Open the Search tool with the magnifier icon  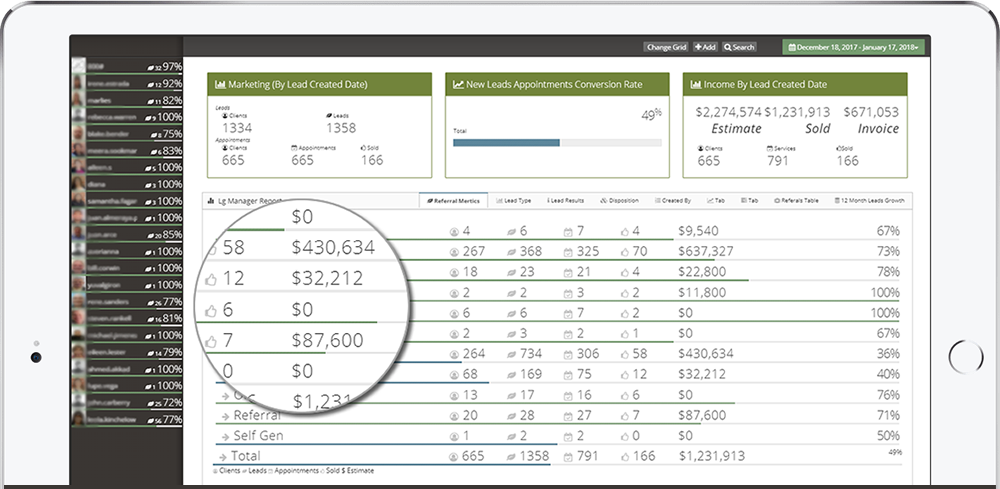[x=739, y=47]
